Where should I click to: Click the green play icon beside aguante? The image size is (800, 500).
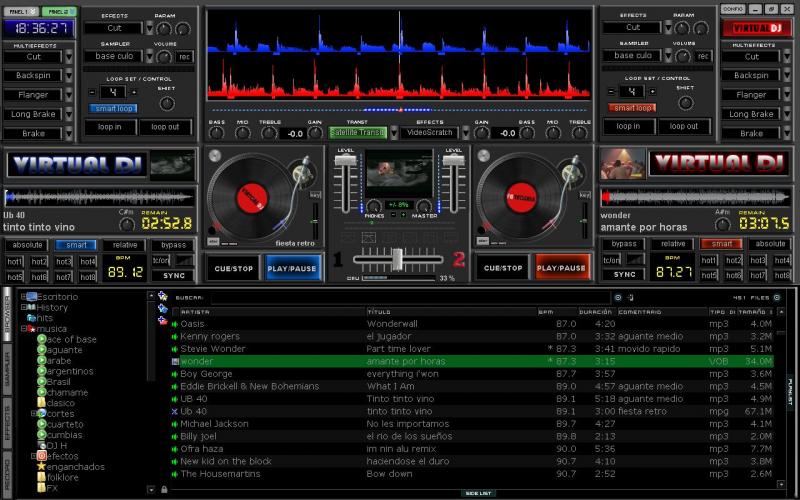tap(42, 350)
